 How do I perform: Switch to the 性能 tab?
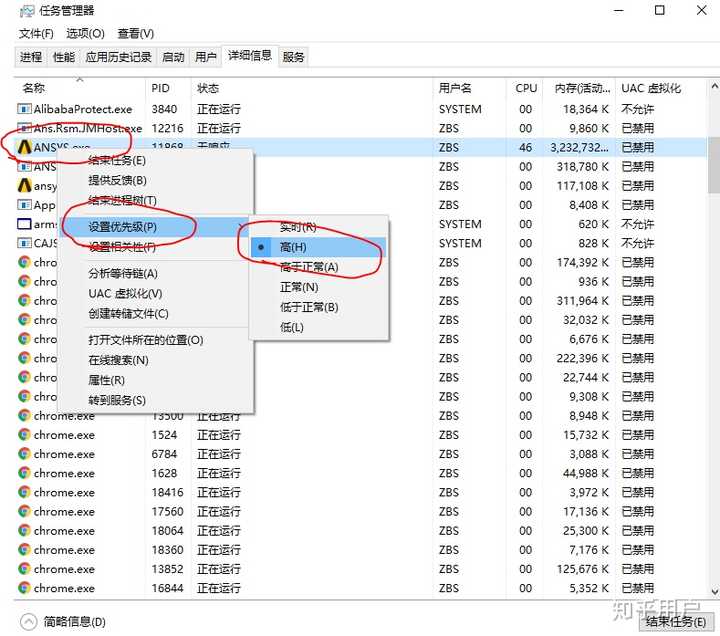64,57
